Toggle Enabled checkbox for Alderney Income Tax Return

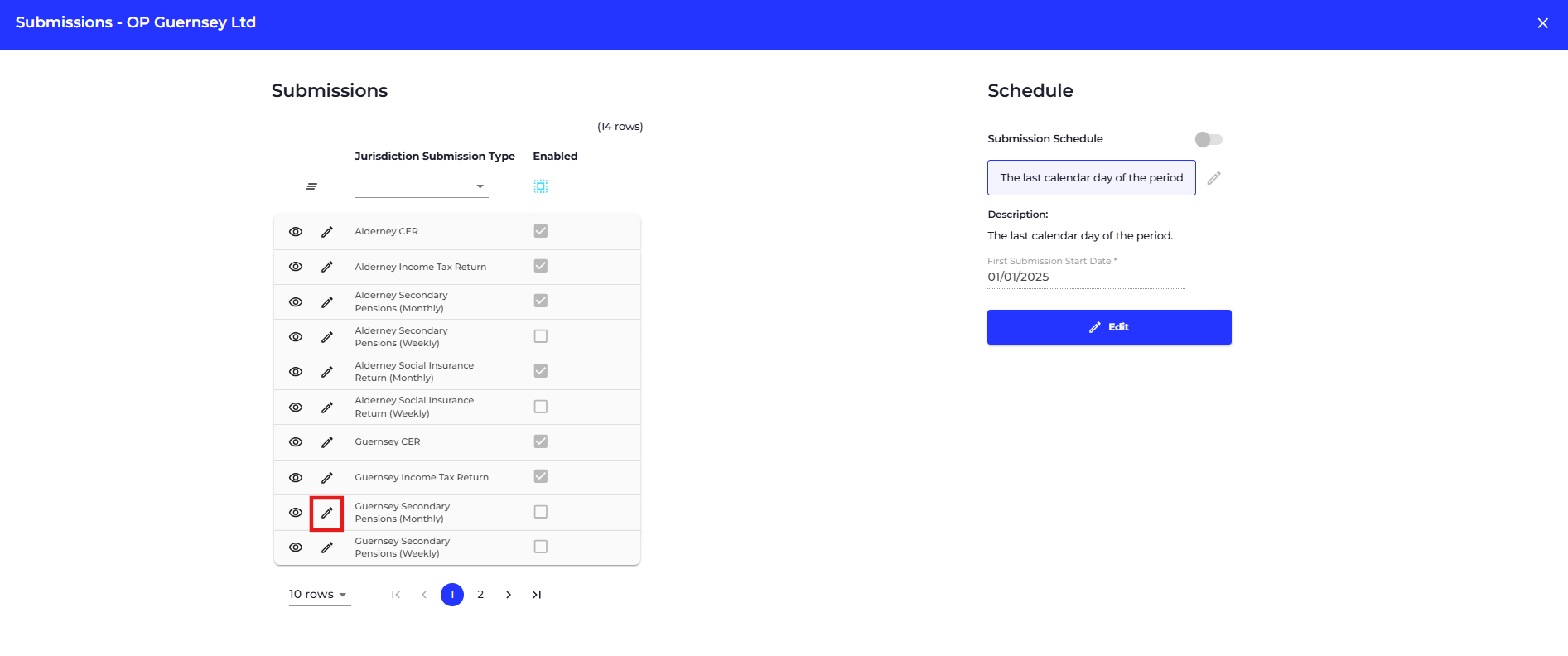(x=541, y=266)
